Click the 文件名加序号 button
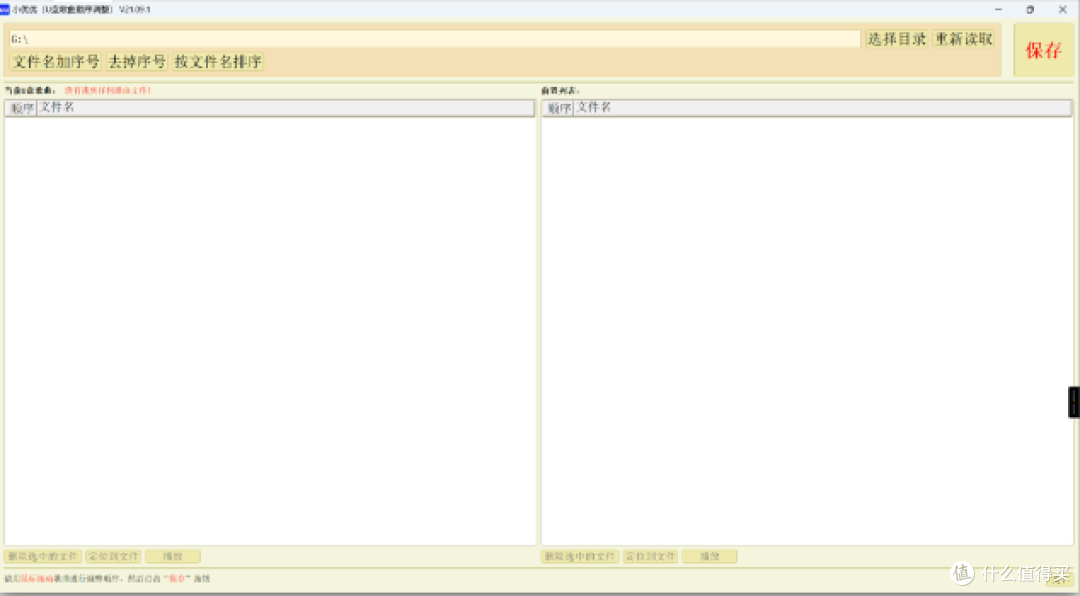This screenshot has width=1080, height=596. pos(56,61)
